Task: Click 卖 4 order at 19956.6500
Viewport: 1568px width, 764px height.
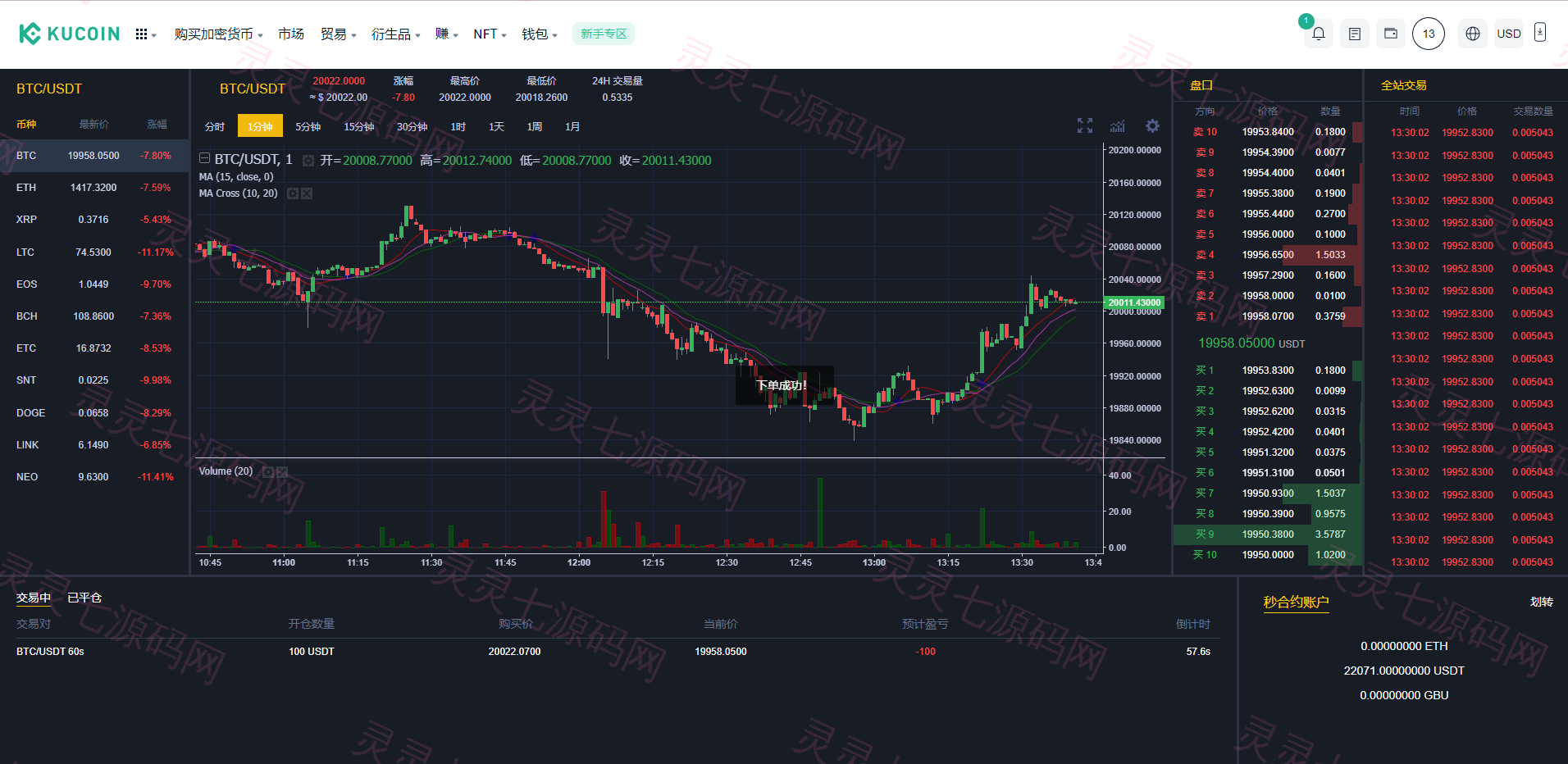Action: coord(1268,255)
